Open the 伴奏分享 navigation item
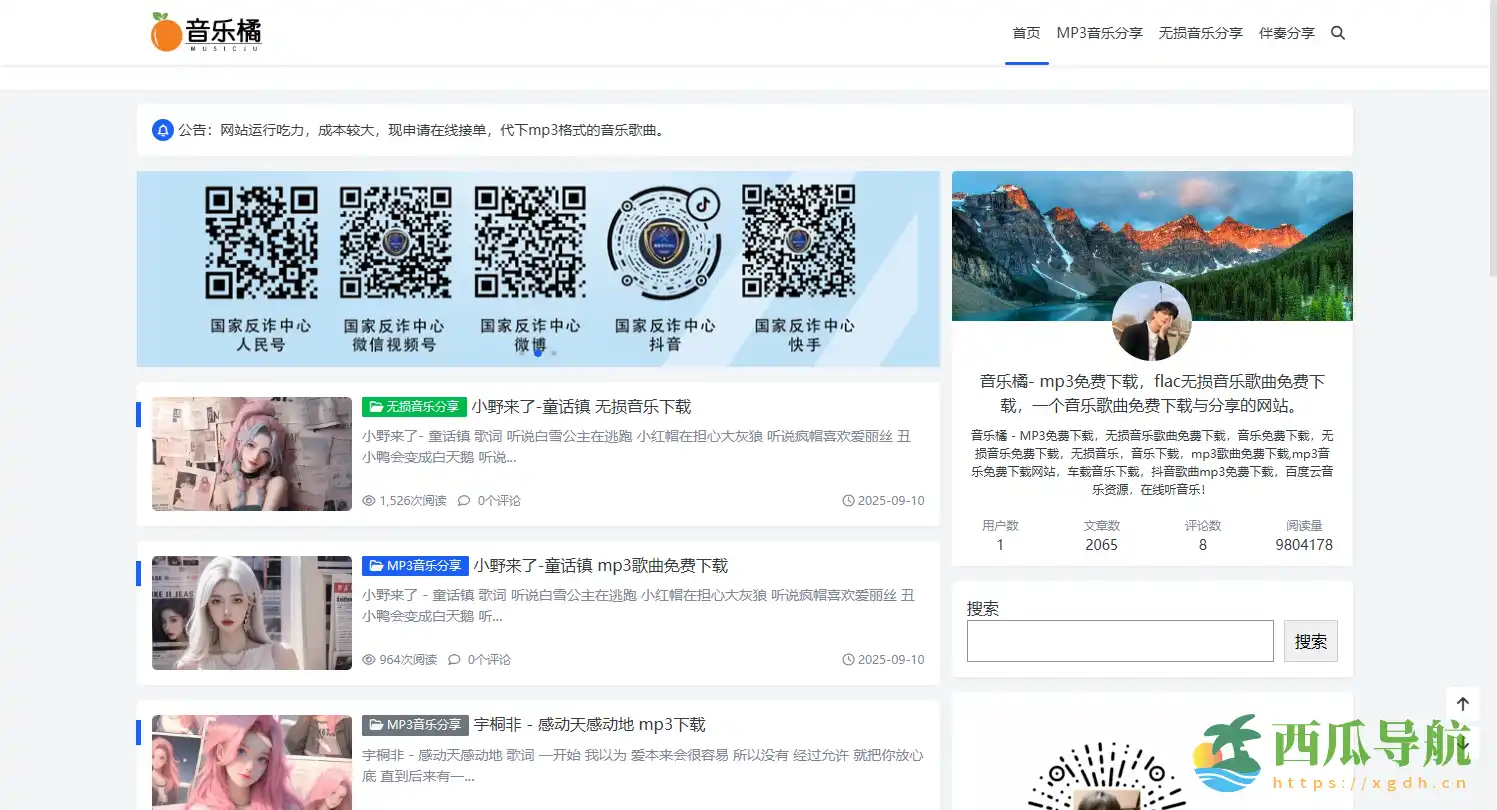1497x810 pixels. pos(1286,33)
